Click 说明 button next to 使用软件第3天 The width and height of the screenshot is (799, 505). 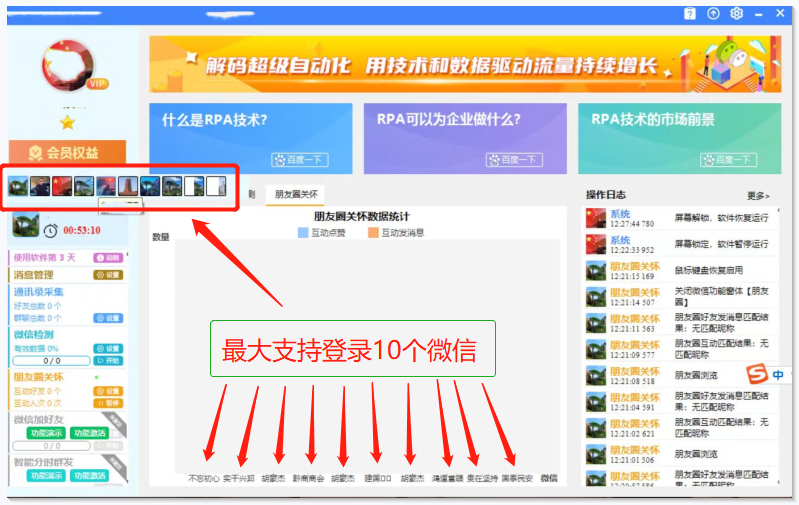pyautogui.click(x=108, y=258)
